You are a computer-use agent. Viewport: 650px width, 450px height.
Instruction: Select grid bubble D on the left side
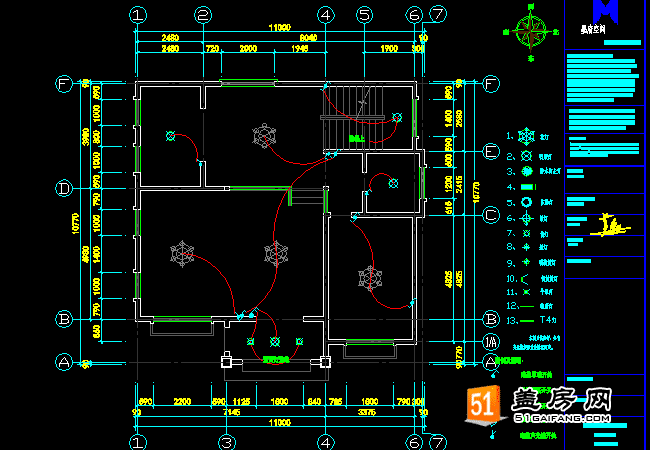coord(64,188)
